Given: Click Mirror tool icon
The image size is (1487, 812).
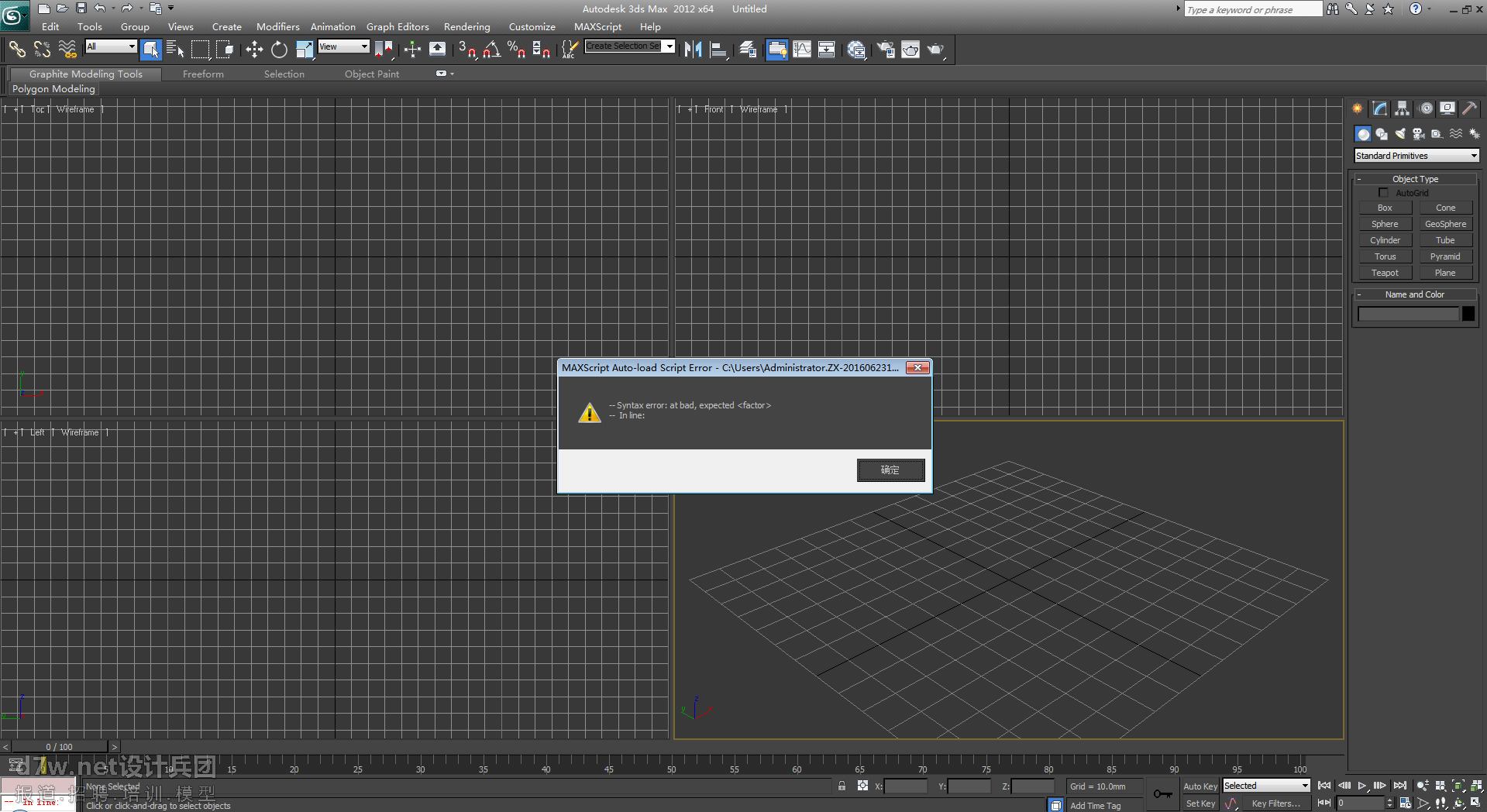Looking at the screenshot, I should tap(693, 50).
